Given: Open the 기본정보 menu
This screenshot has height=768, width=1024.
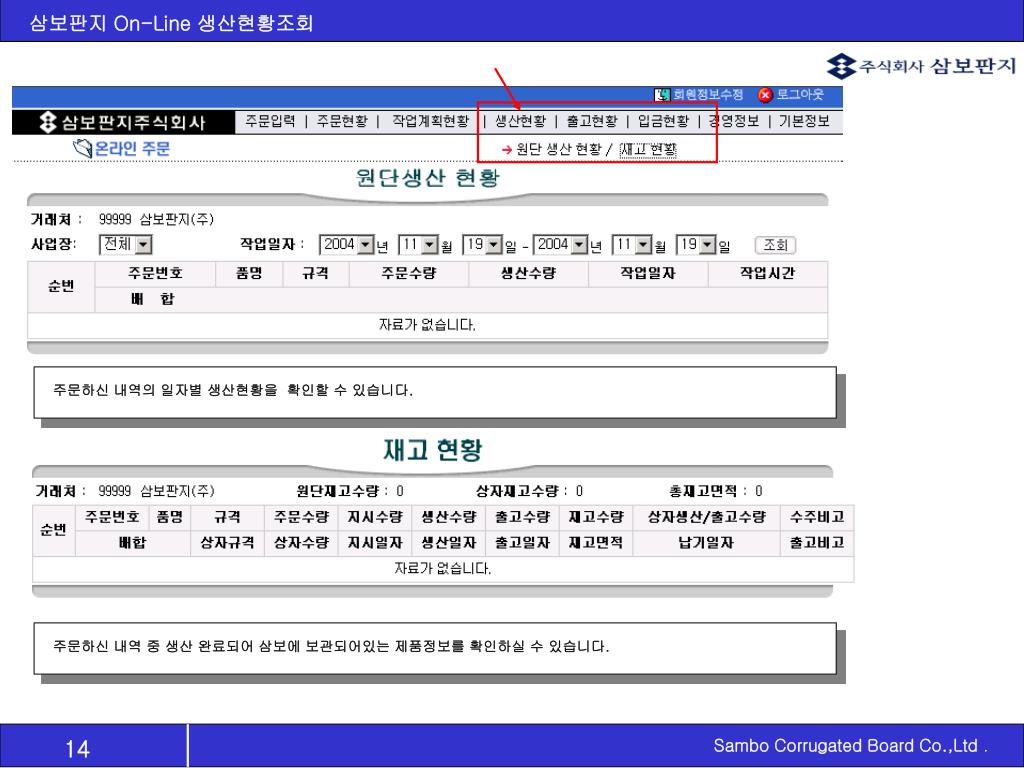Looking at the screenshot, I should (x=804, y=121).
